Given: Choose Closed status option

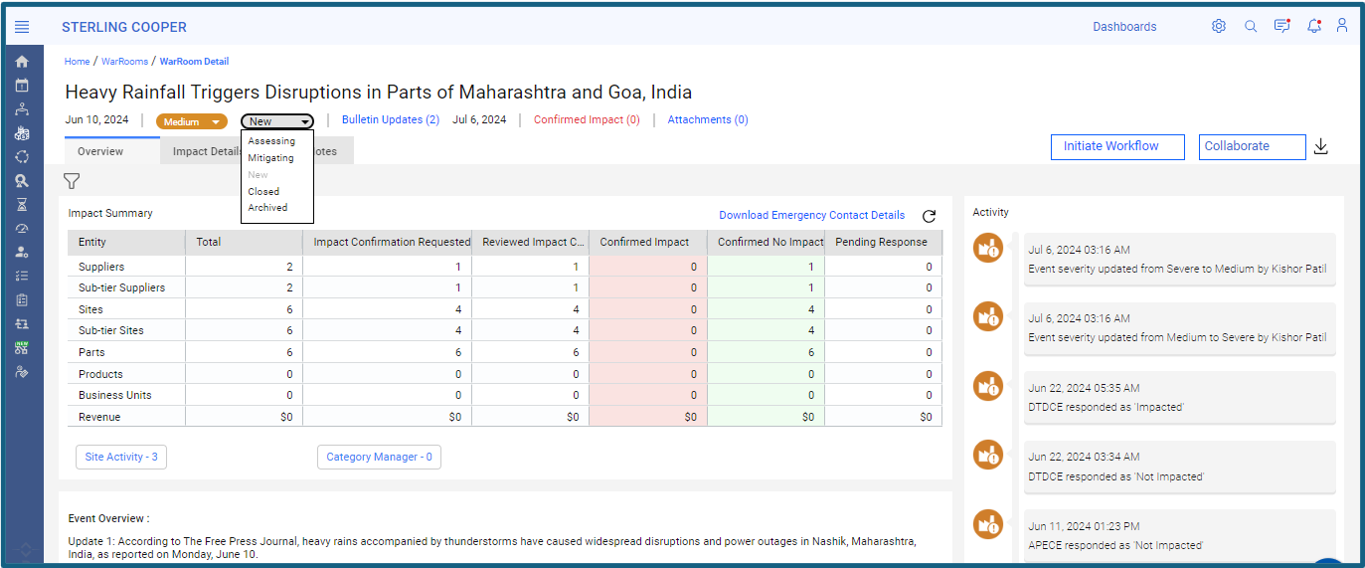Looking at the screenshot, I should pyautogui.click(x=264, y=191).
